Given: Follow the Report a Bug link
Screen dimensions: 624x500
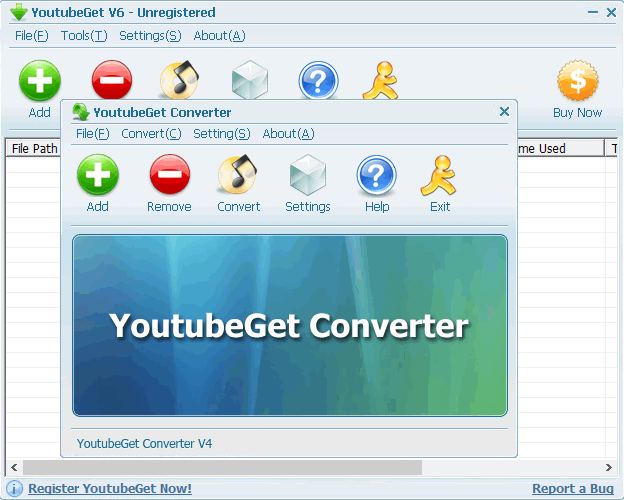Looking at the screenshot, I should click(x=573, y=488).
